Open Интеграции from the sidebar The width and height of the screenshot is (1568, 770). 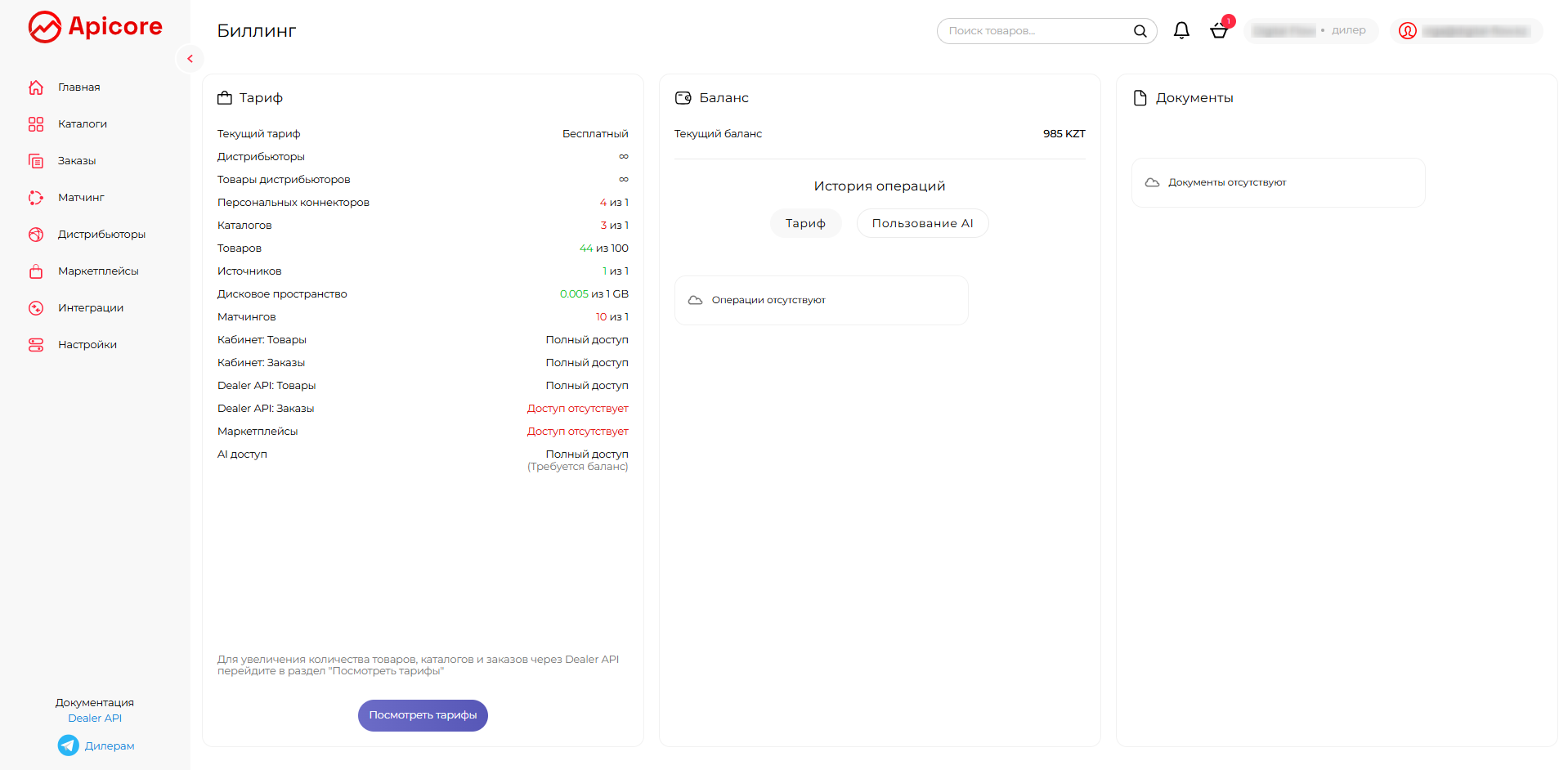pyautogui.click(x=91, y=308)
